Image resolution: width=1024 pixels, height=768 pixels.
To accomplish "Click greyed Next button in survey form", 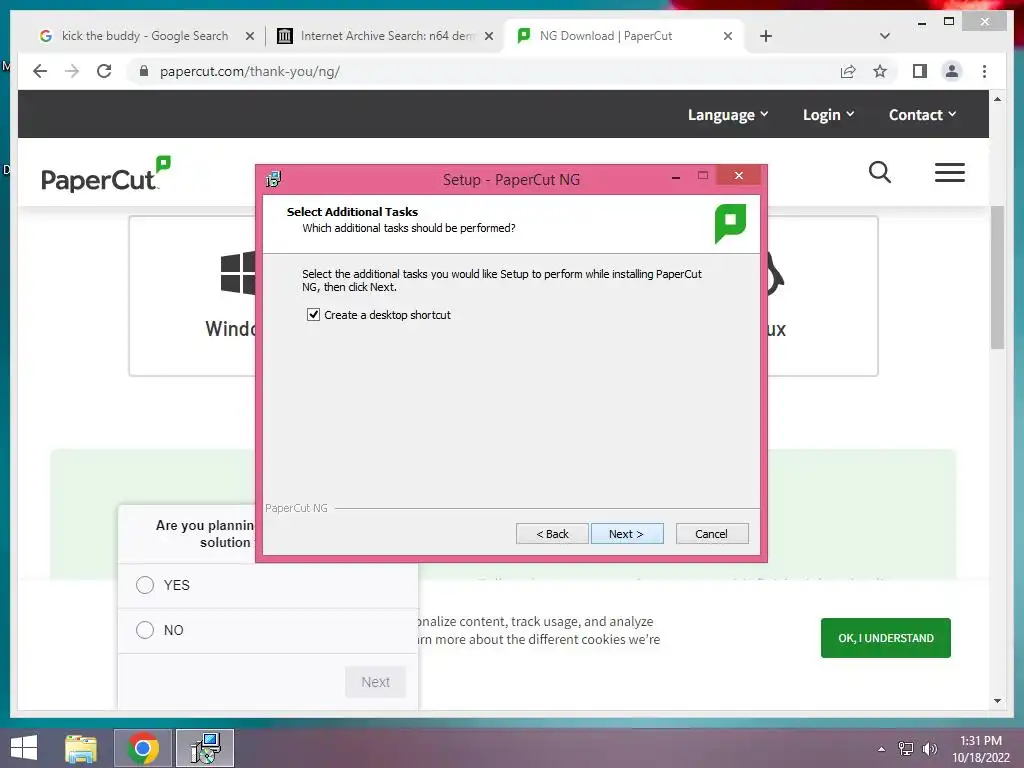I will [376, 682].
